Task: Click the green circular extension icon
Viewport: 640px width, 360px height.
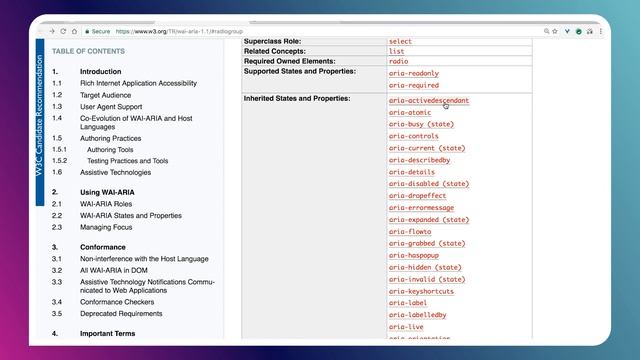Action: tap(579, 31)
